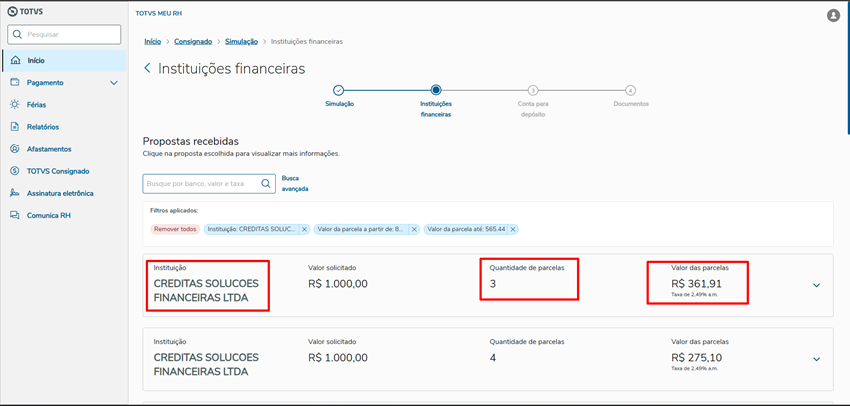Viewport: 850px width, 406px height.
Task: Click the Propostas recebidas heading
Action: pos(190,141)
